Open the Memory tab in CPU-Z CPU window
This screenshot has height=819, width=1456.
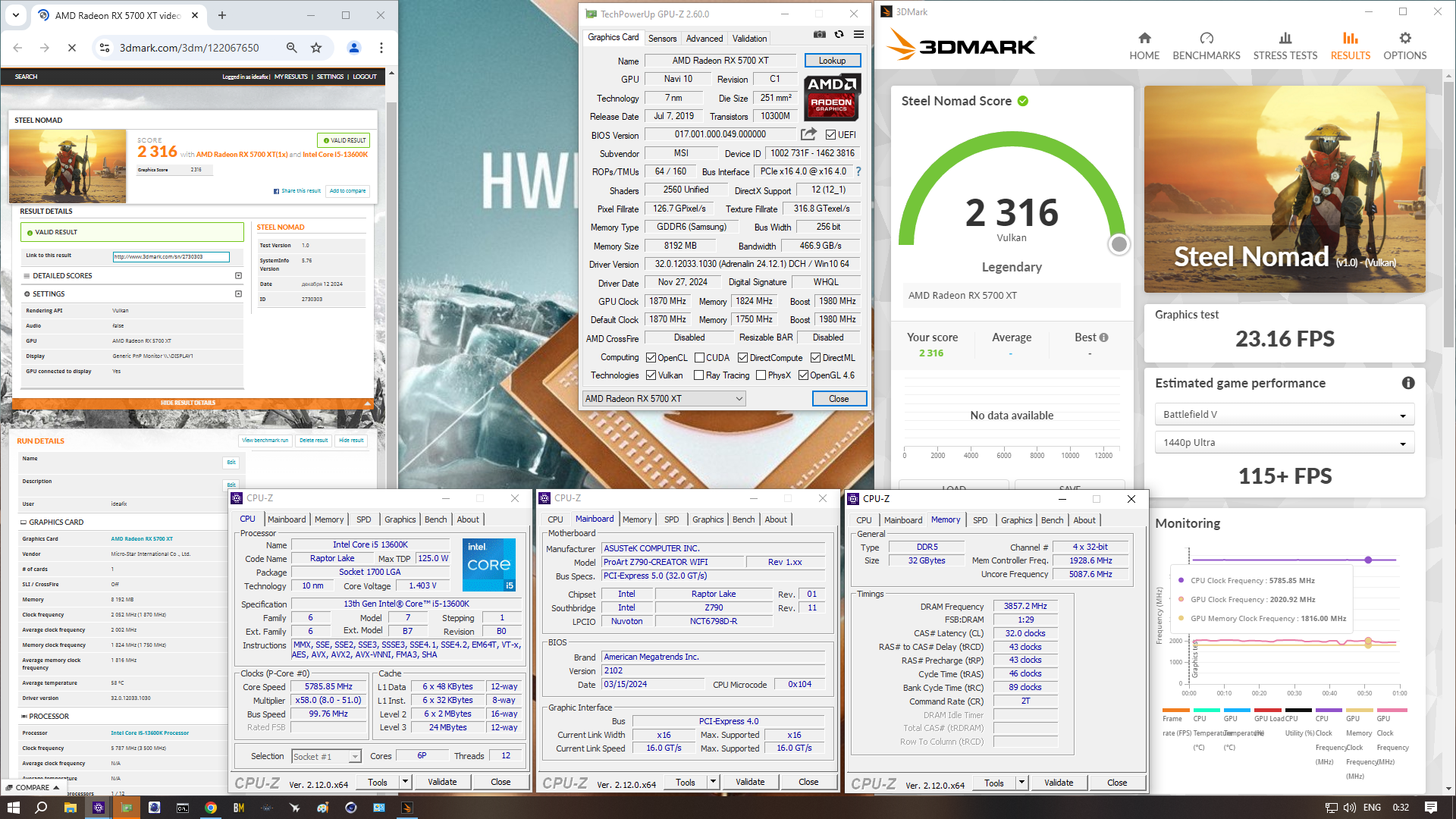coord(329,519)
